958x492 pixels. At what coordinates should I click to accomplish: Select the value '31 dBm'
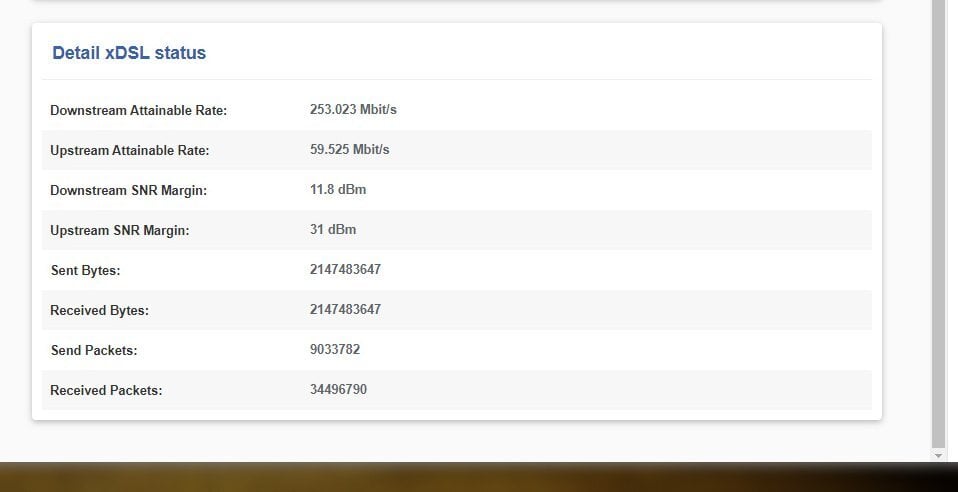(x=333, y=230)
